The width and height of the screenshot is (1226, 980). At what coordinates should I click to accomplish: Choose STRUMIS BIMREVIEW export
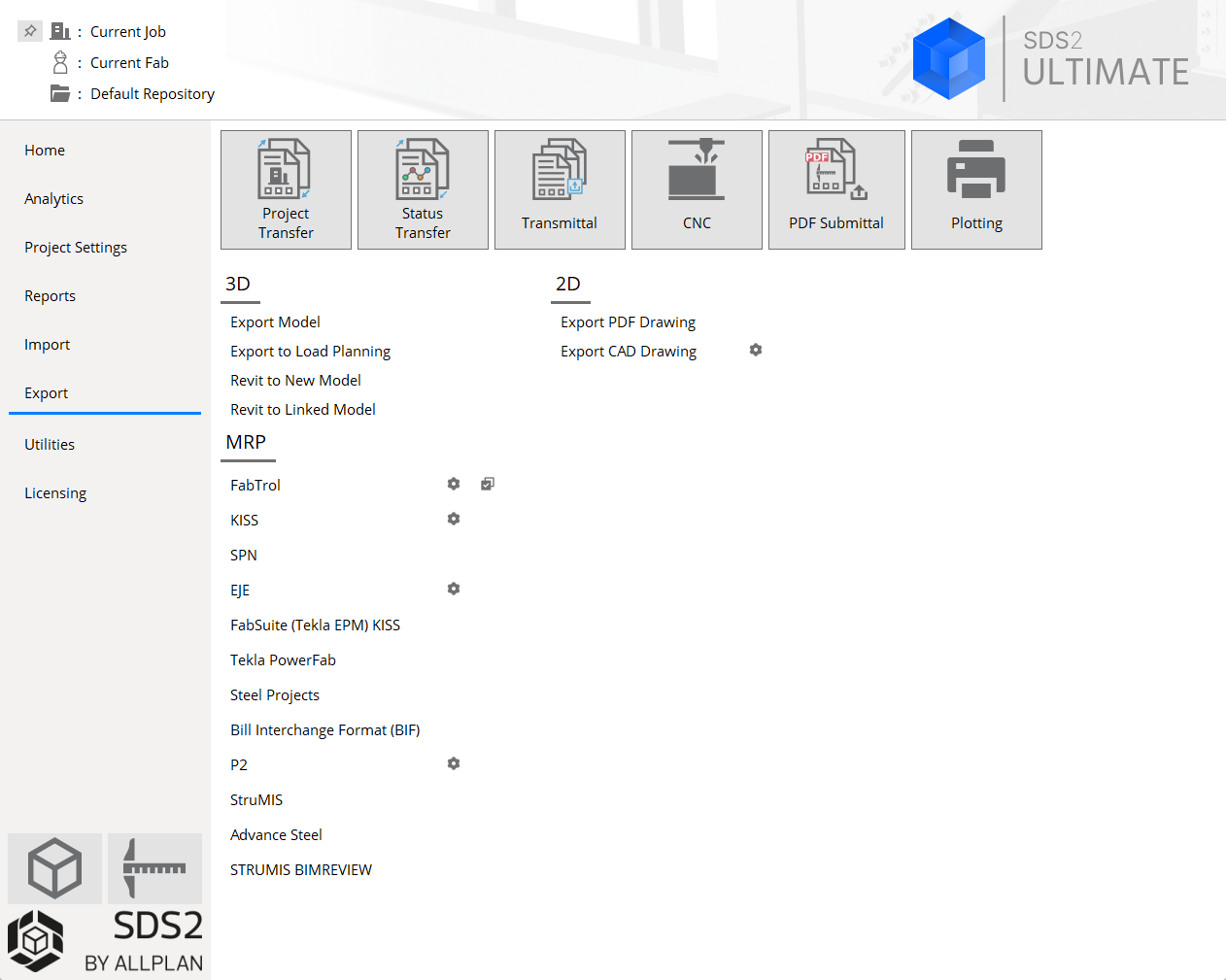tap(301, 870)
